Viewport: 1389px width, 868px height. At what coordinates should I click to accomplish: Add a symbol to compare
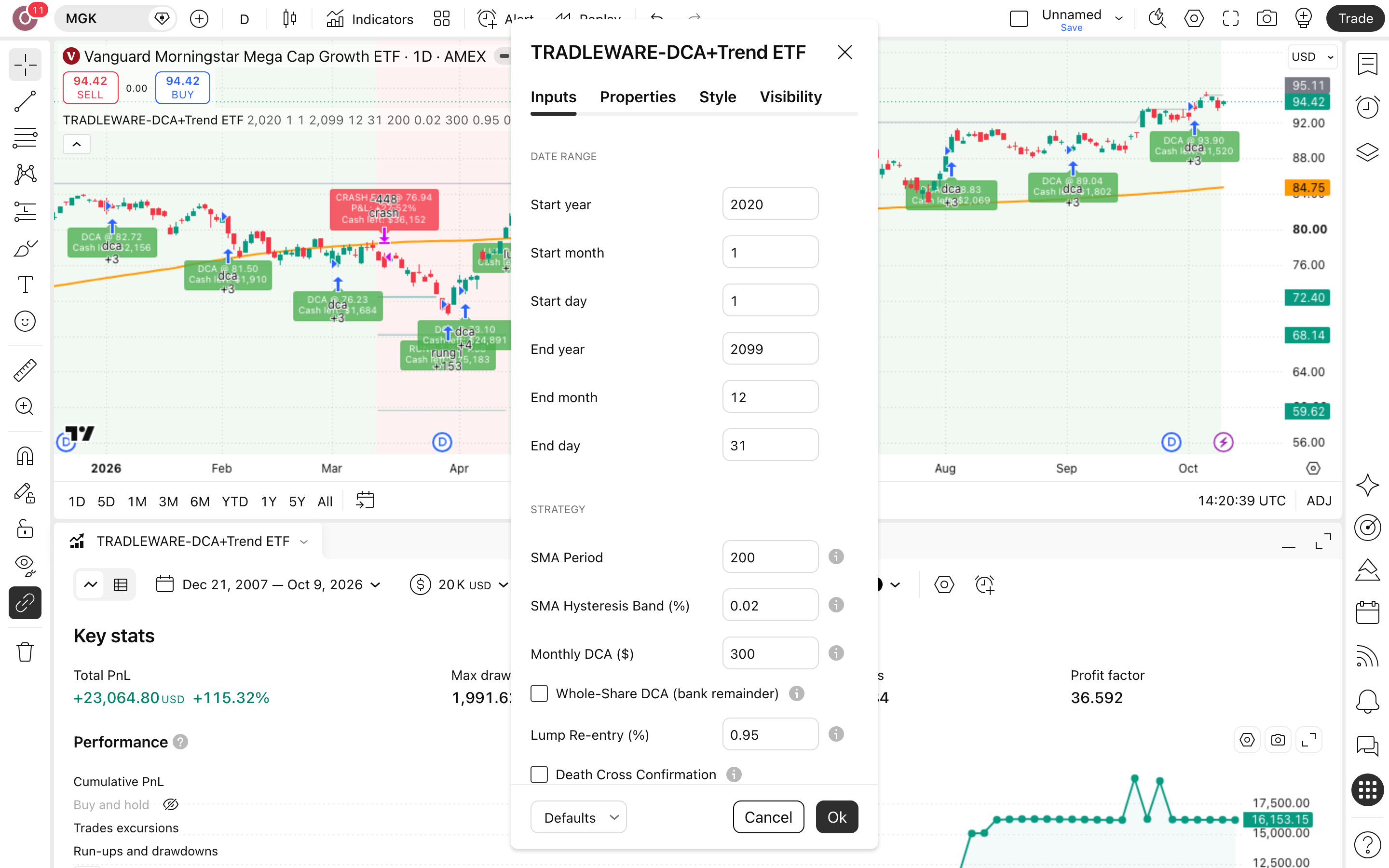199,19
